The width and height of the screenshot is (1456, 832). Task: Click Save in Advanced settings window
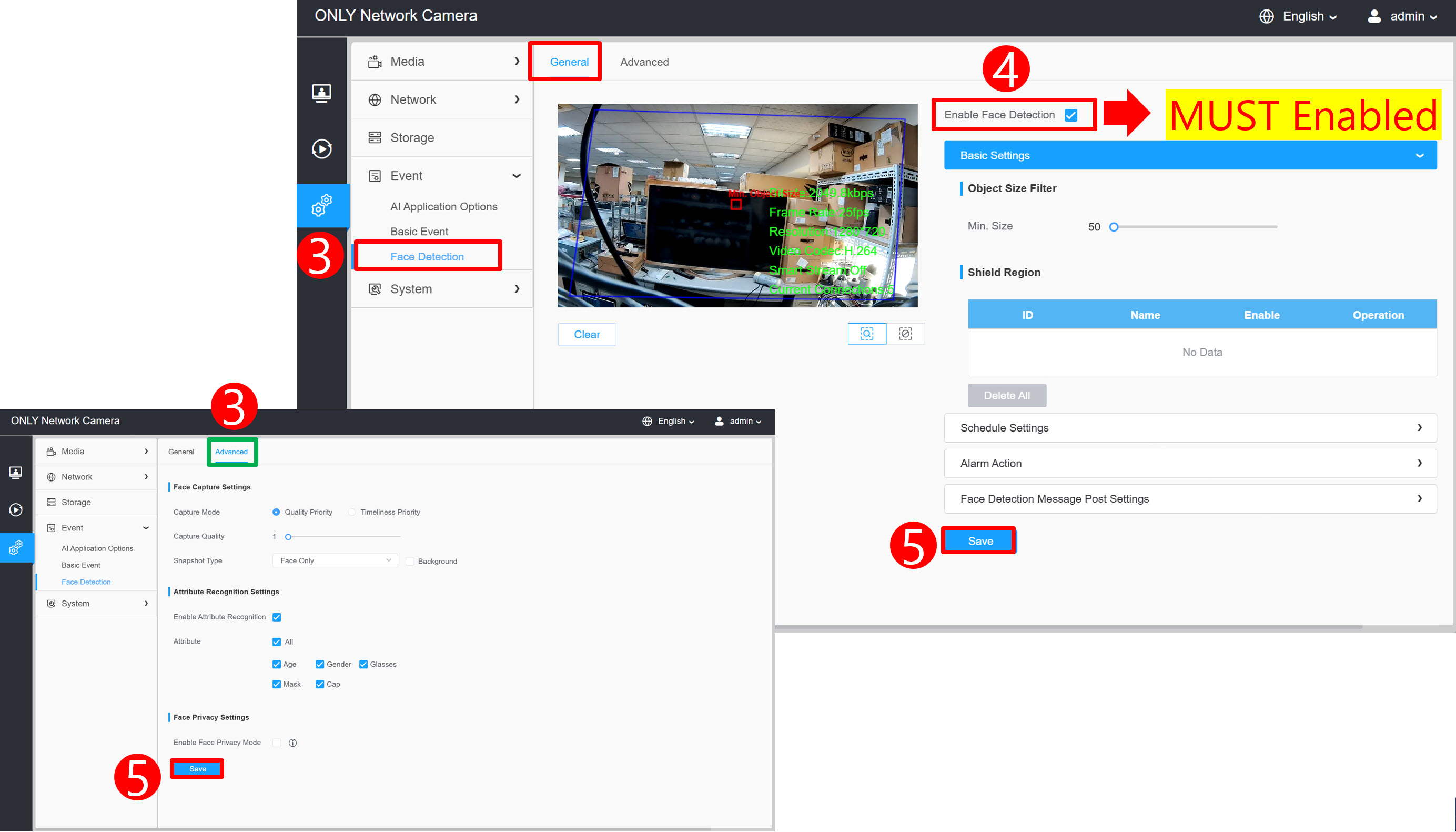pos(198,769)
